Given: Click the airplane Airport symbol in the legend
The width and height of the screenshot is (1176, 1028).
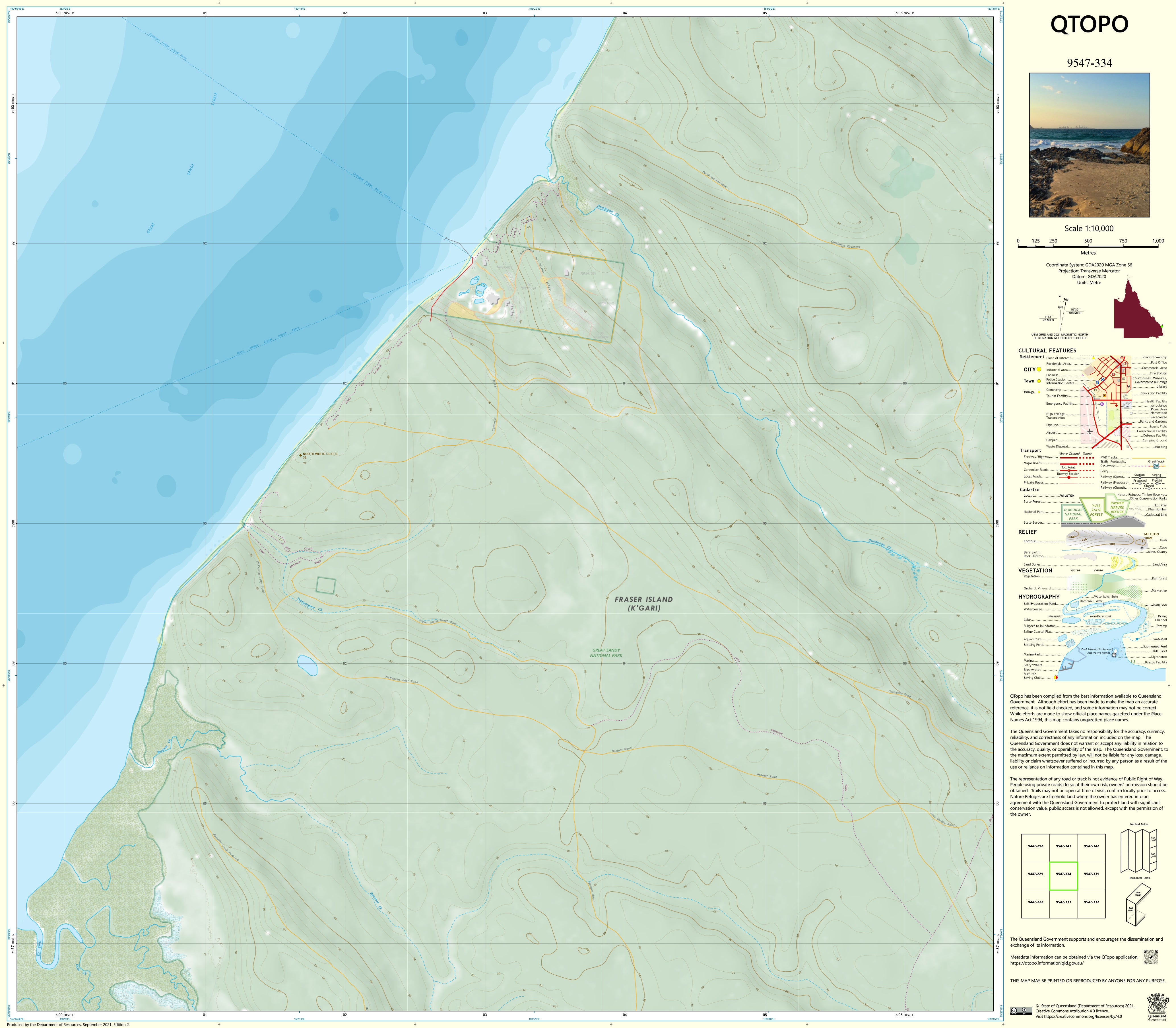Looking at the screenshot, I should [1090, 432].
